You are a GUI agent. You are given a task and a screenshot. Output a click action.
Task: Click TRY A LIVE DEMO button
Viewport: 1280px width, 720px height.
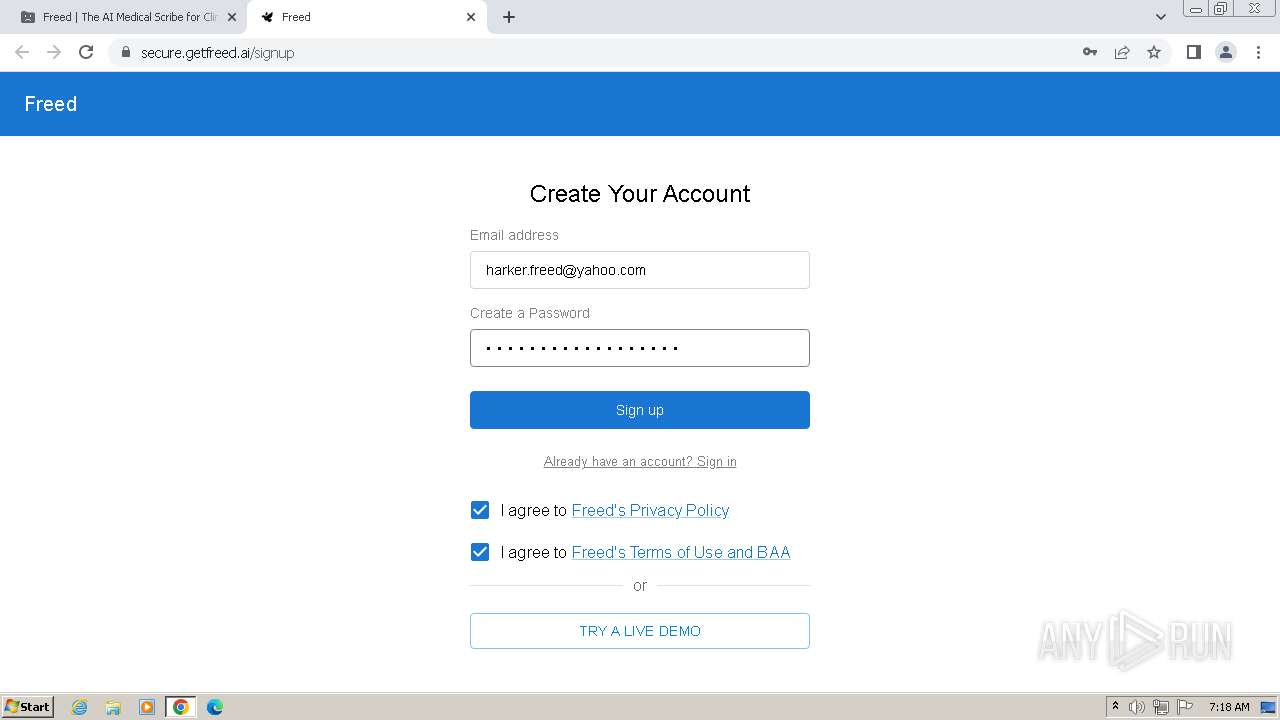tap(640, 631)
